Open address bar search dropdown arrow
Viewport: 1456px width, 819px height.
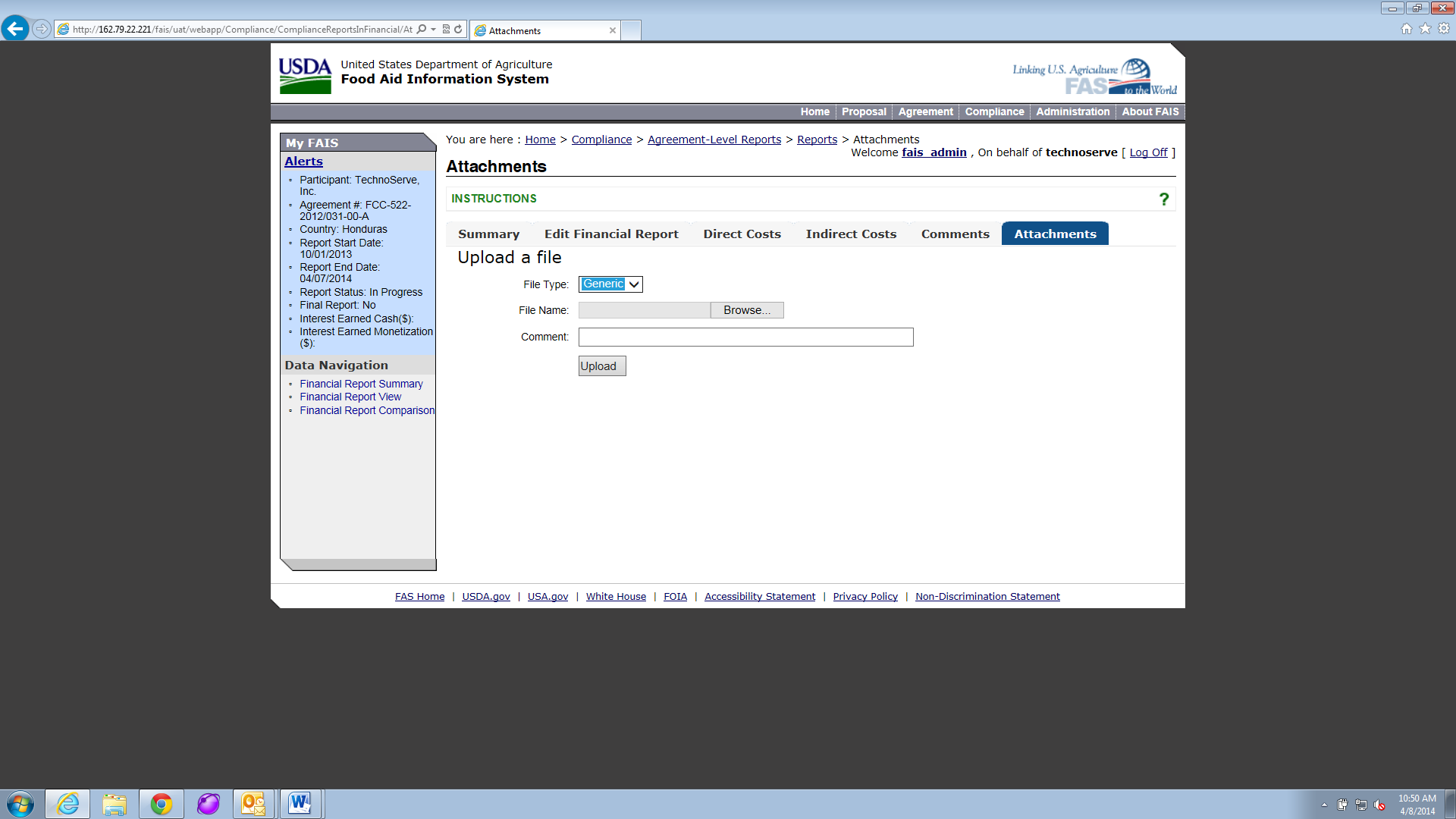click(433, 30)
